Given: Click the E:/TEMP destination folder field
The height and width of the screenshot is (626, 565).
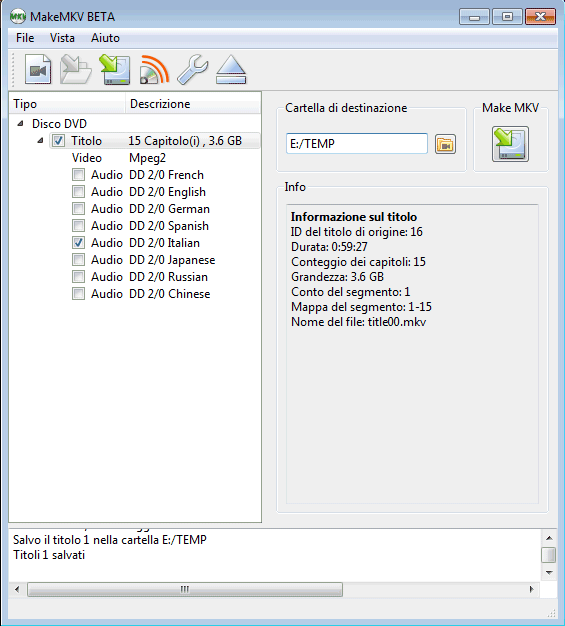Looking at the screenshot, I should [357, 144].
